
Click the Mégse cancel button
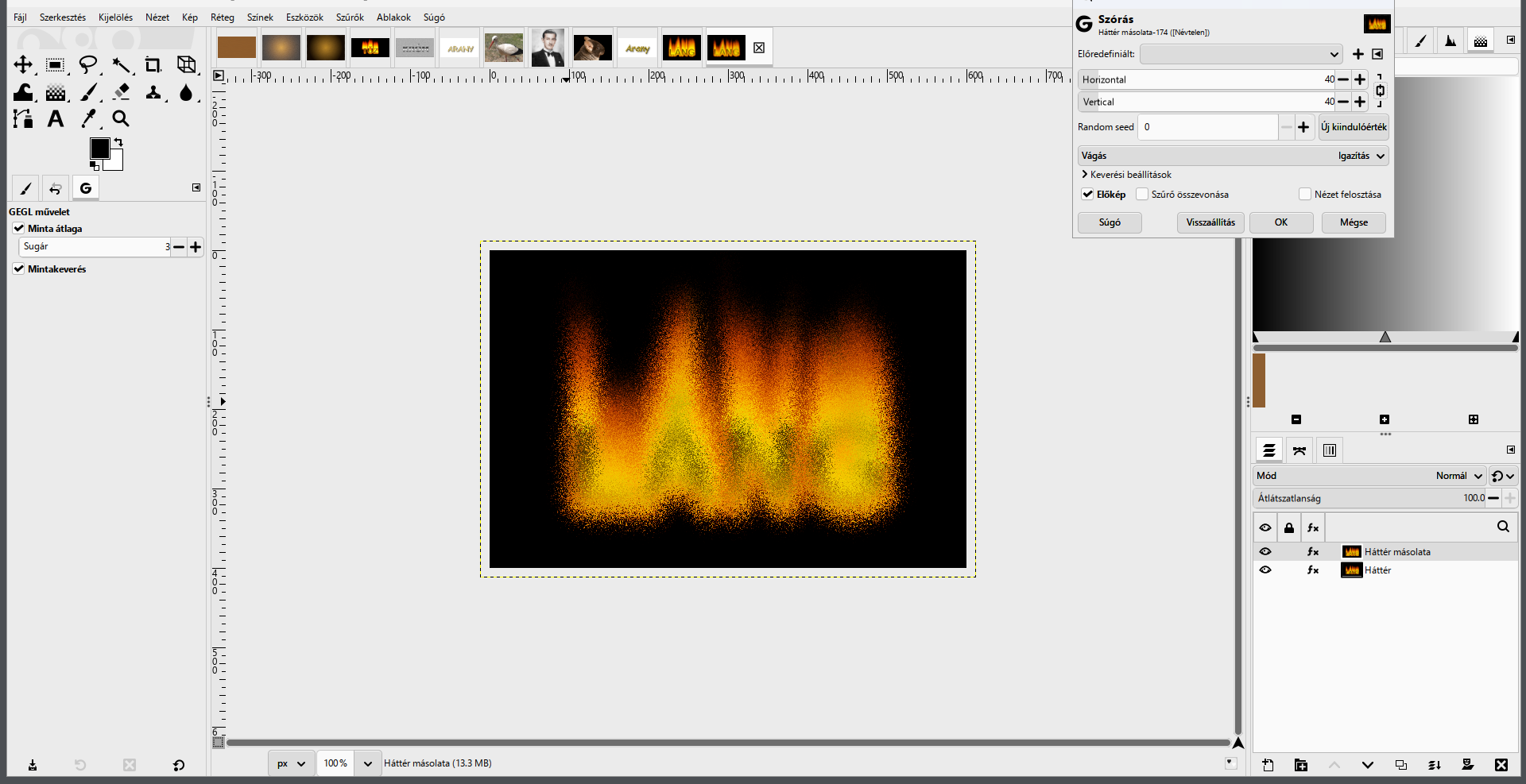click(1354, 222)
